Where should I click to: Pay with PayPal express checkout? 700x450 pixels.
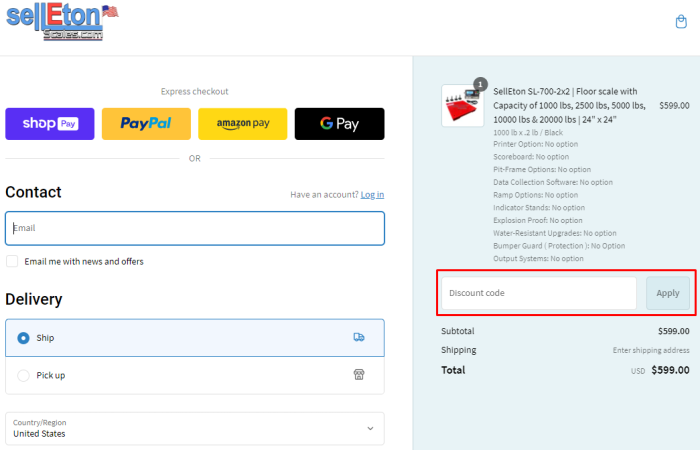pyautogui.click(x=146, y=124)
